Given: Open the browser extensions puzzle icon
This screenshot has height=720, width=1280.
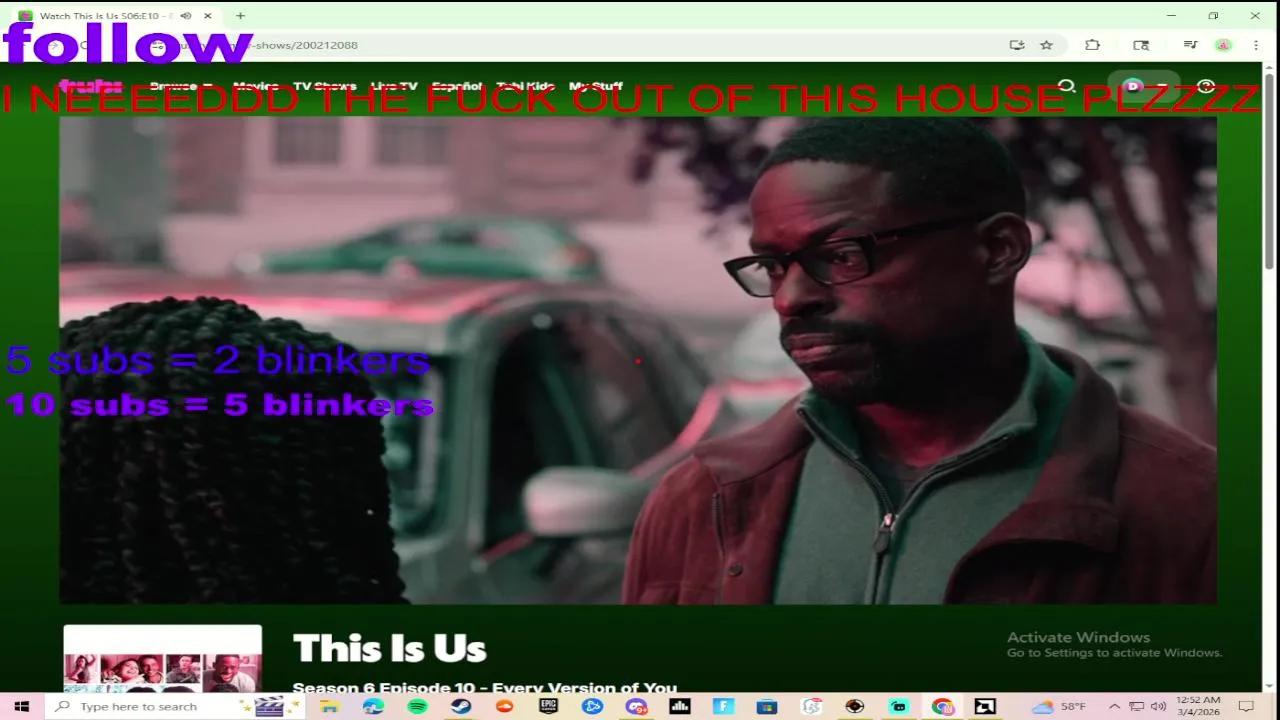Looking at the screenshot, I should [1092, 45].
